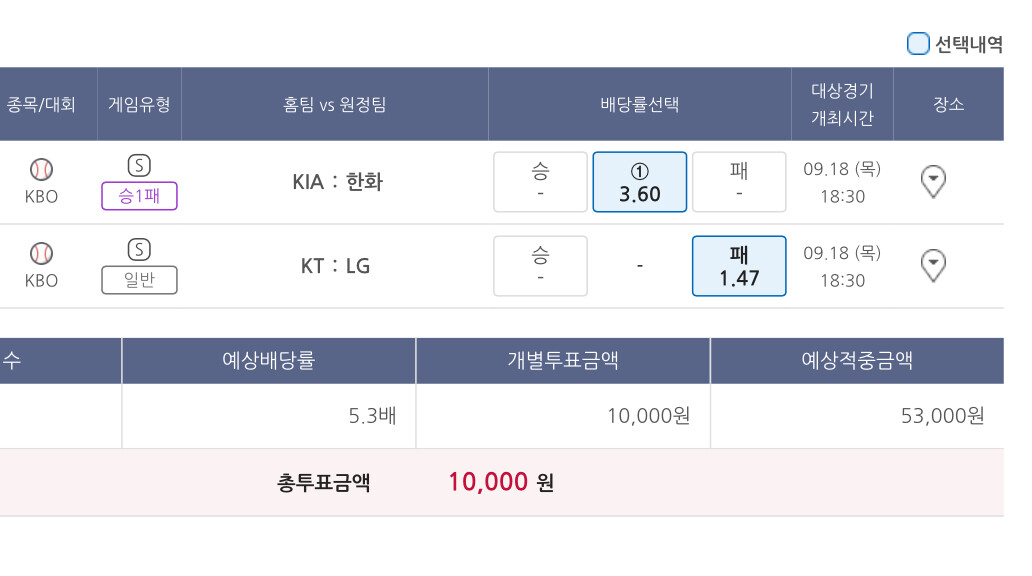Click the 승1패 game type badge
Image resolution: width=1032 pixels, height=576 pixels.
click(139, 196)
